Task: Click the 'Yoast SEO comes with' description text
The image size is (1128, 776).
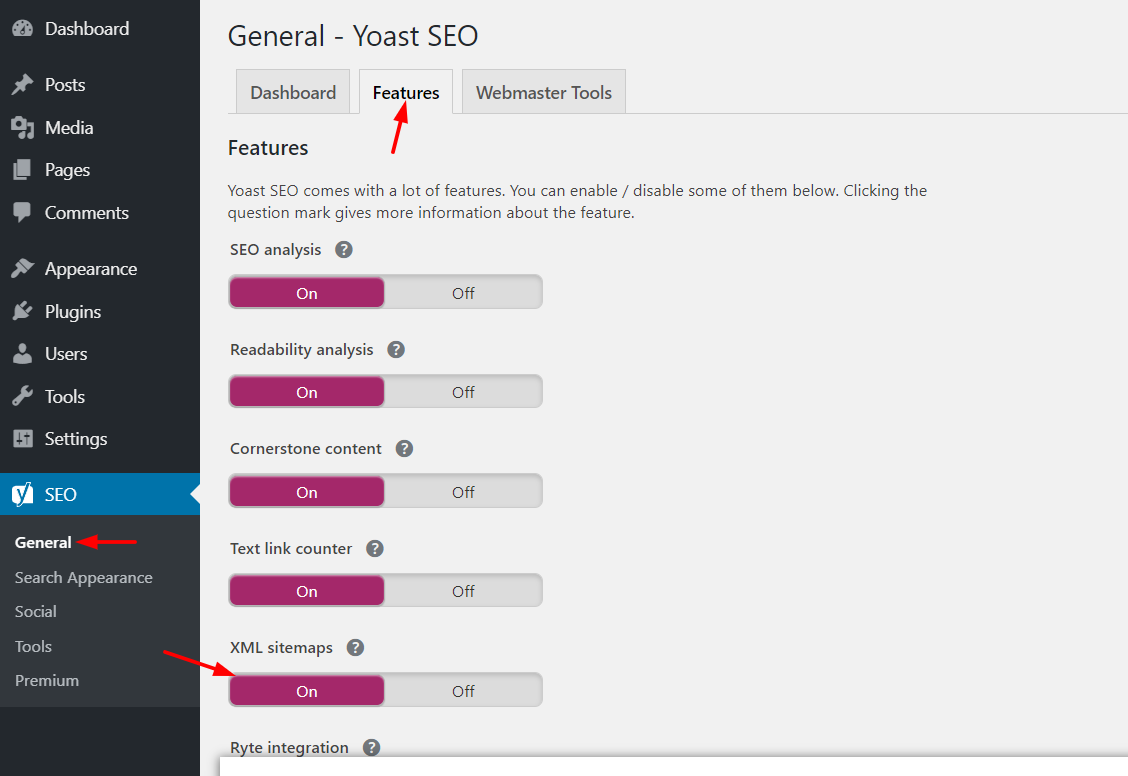Action: [x=578, y=201]
